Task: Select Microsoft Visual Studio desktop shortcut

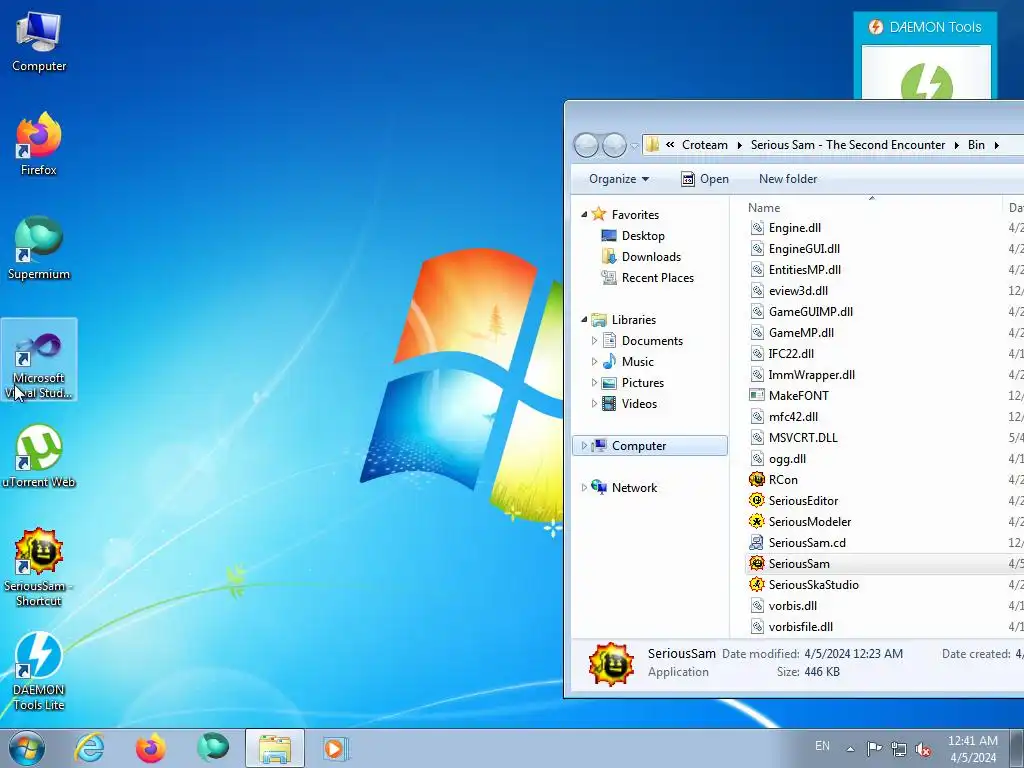Action: (39, 360)
